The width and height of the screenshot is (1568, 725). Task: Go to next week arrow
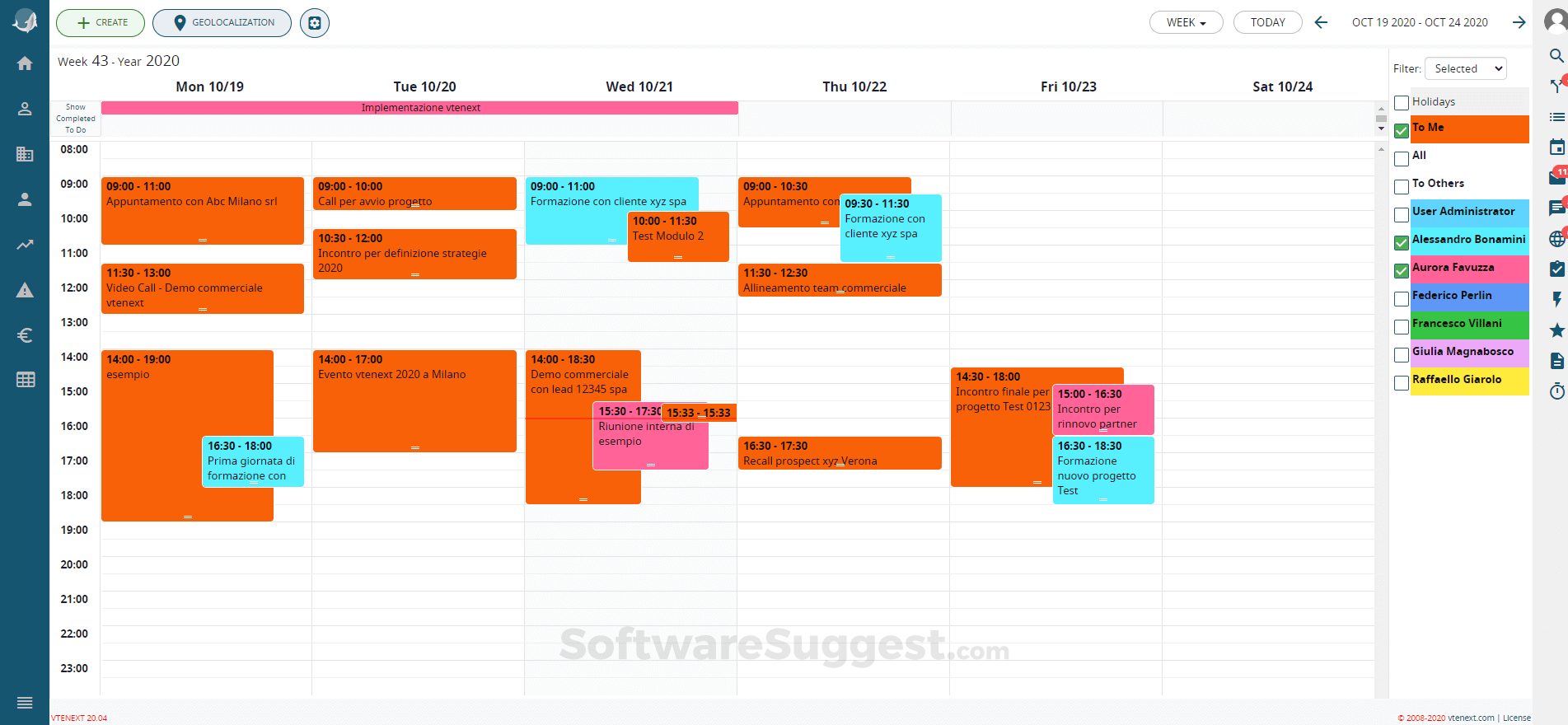[1519, 23]
